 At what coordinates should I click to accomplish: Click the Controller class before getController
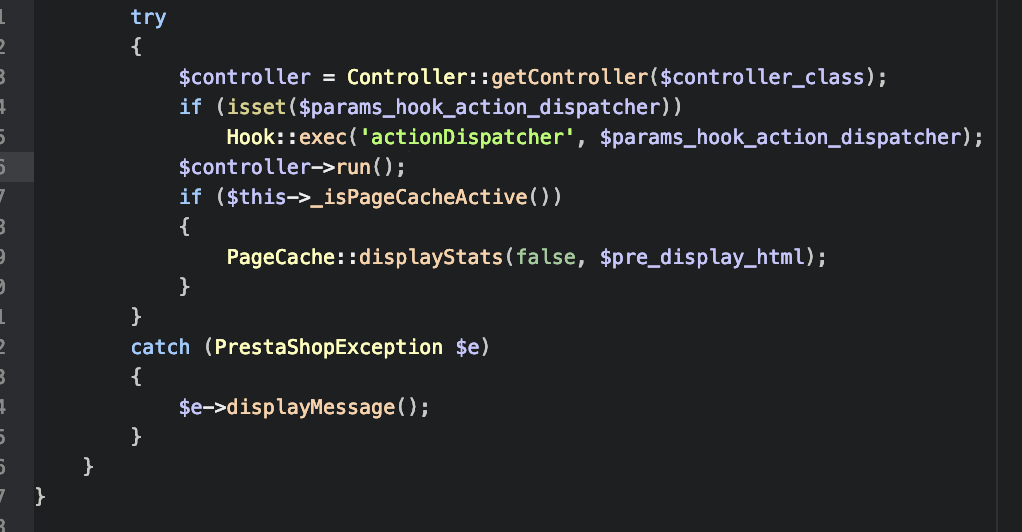pos(407,77)
